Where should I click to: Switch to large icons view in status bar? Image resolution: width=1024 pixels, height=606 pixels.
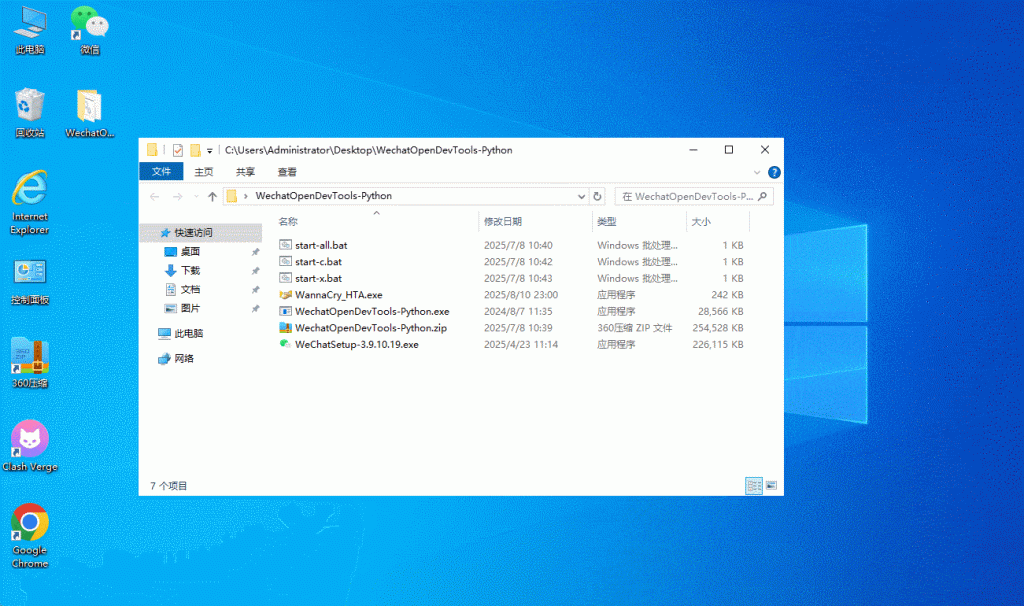click(771, 485)
